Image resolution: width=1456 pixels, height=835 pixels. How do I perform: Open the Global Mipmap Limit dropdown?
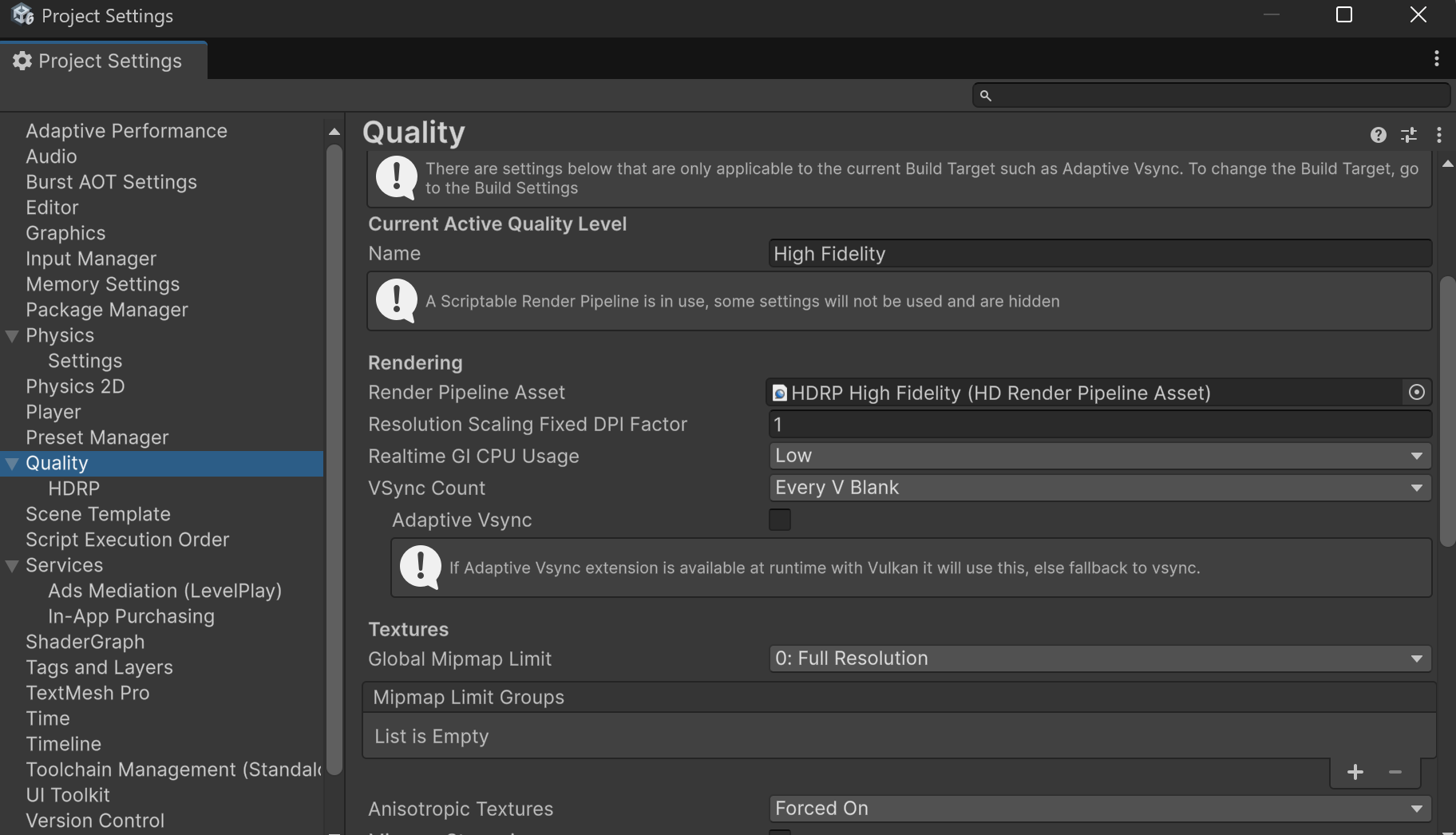click(1099, 659)
